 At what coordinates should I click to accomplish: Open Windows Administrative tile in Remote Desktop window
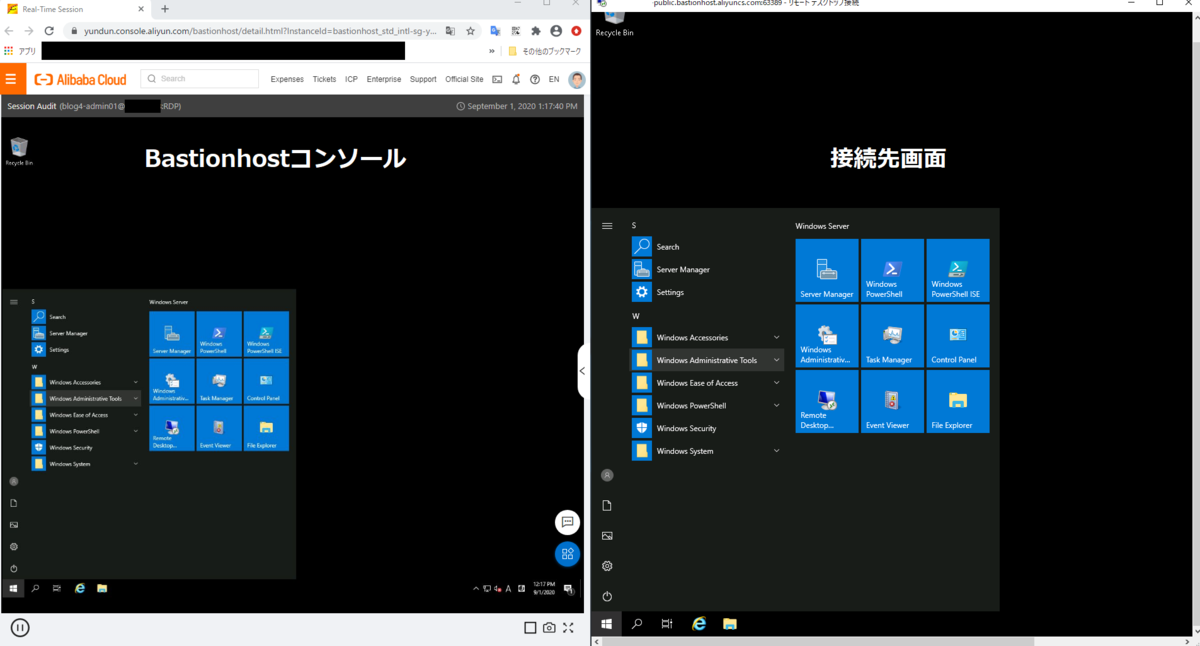827,336
